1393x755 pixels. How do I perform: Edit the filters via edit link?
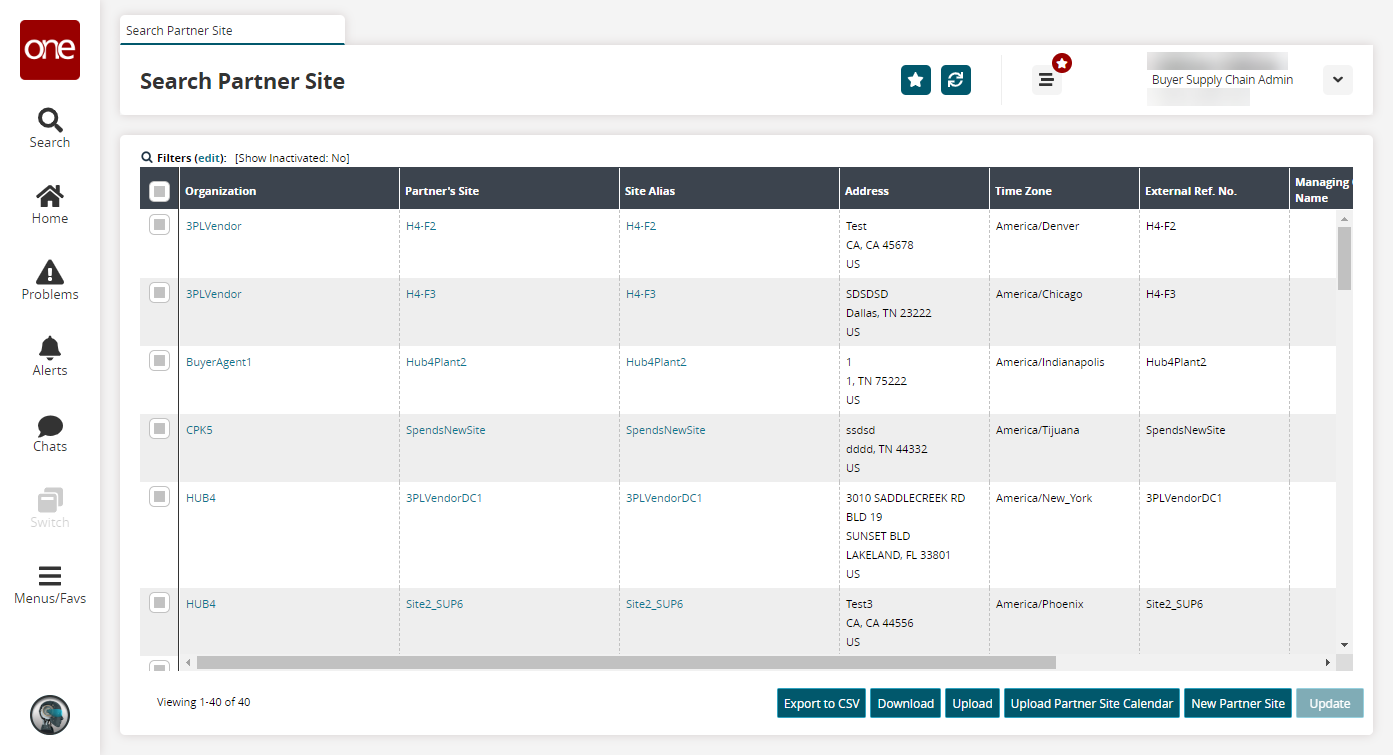point(210,158)
